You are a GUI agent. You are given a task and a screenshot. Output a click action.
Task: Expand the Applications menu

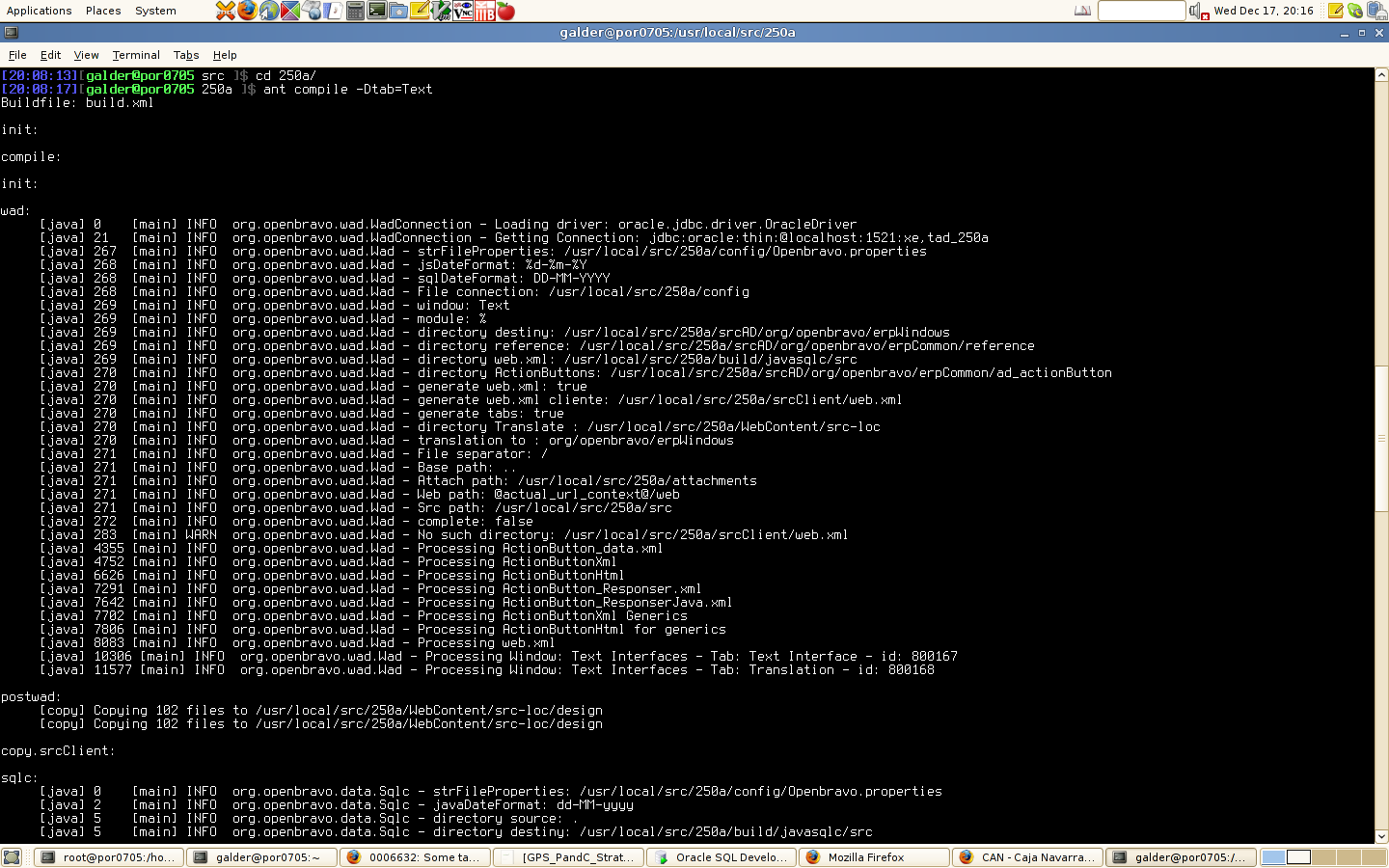(39, 11)
